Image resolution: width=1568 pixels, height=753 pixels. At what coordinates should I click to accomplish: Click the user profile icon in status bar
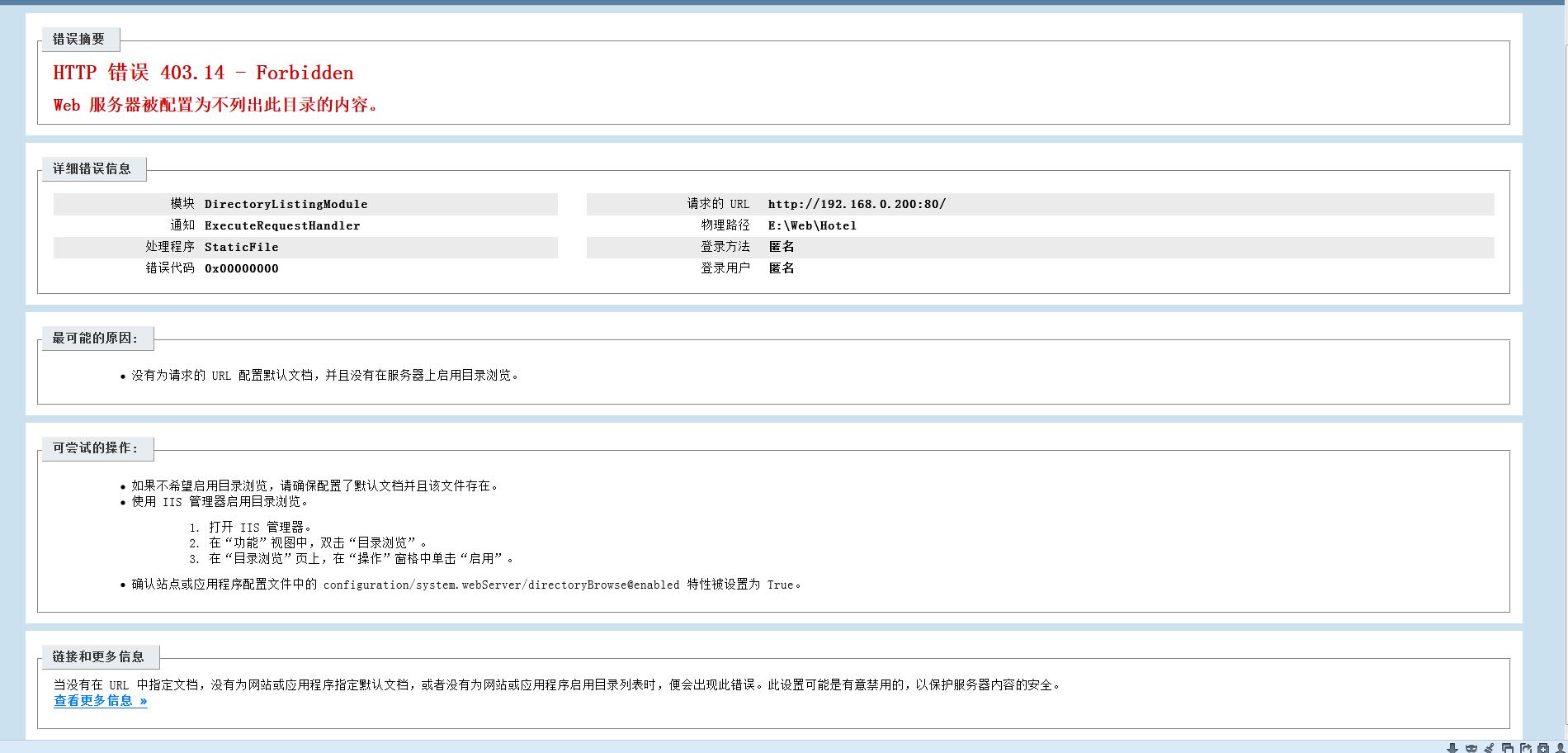1561,749
